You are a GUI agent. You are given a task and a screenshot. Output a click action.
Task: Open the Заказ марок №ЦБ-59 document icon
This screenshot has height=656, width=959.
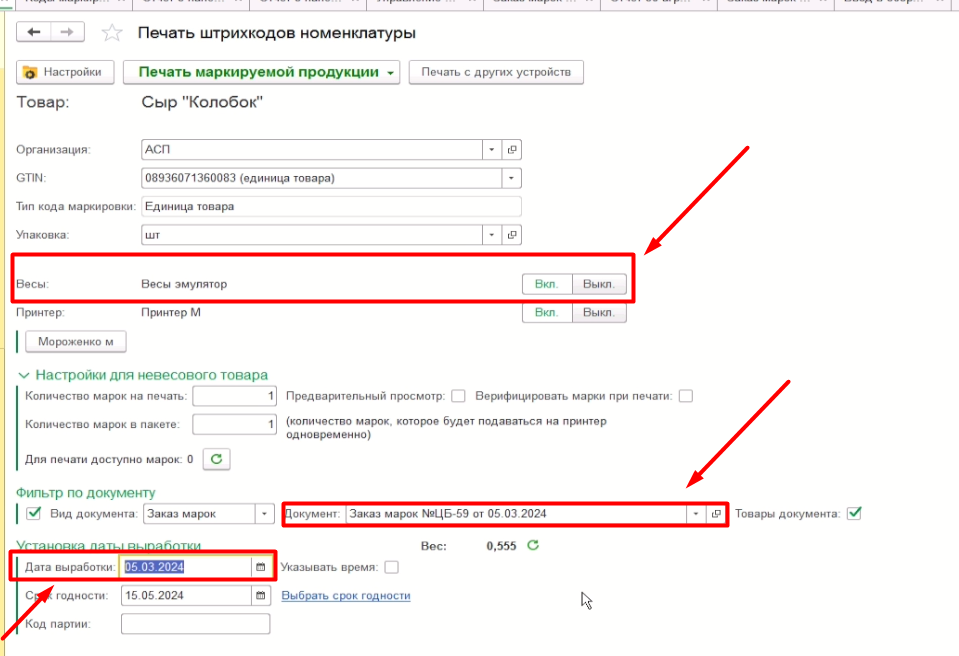pos(716,514)
